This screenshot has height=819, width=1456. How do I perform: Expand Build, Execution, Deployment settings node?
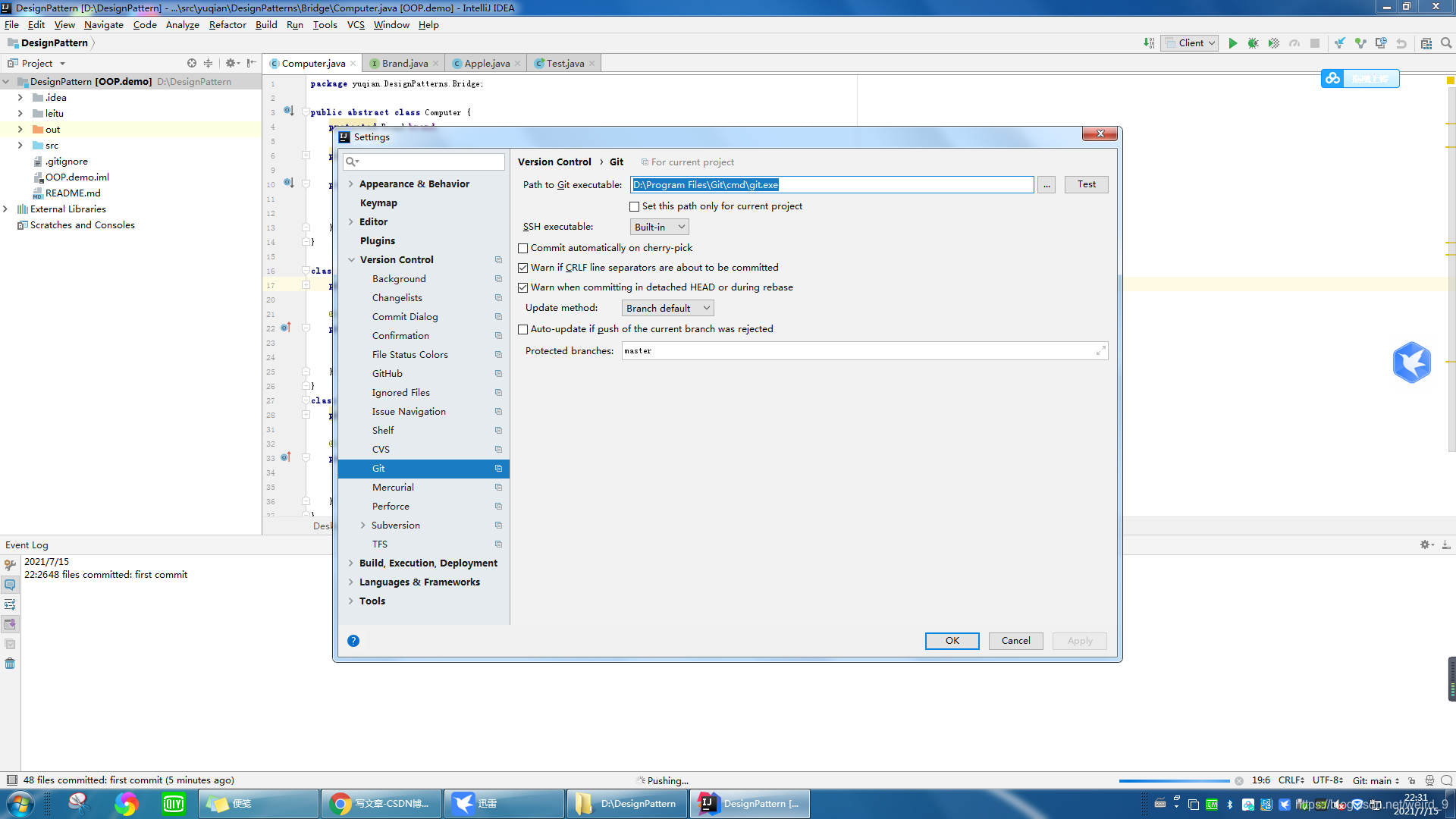tap(351, 563)
